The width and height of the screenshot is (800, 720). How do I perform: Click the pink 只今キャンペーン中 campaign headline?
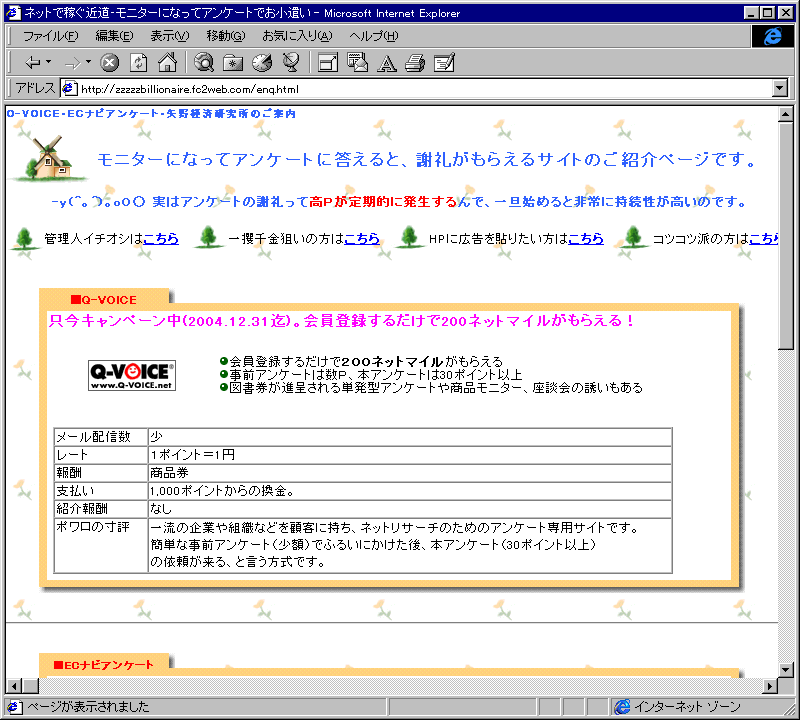coord(342,321)
